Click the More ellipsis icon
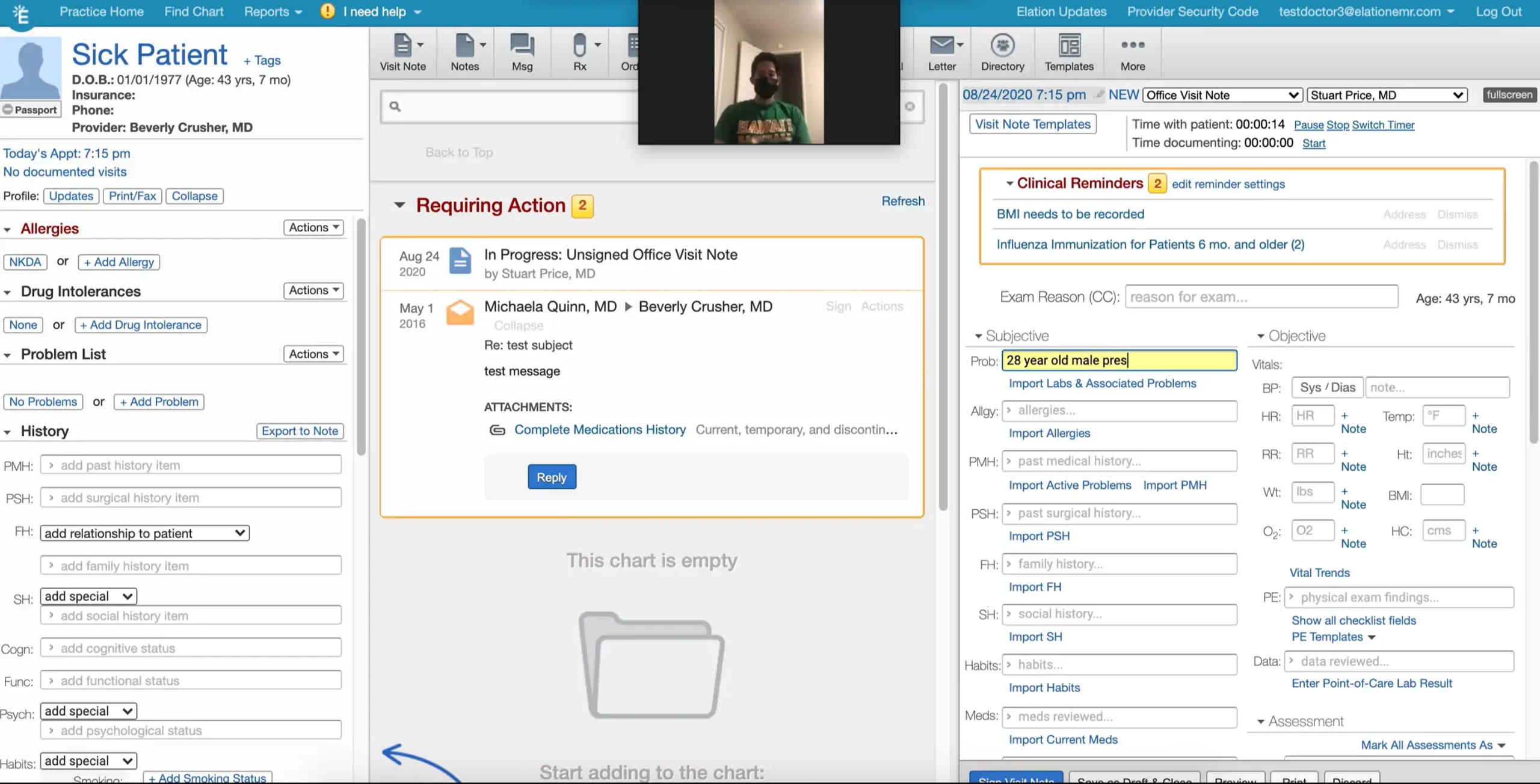 1132,52
